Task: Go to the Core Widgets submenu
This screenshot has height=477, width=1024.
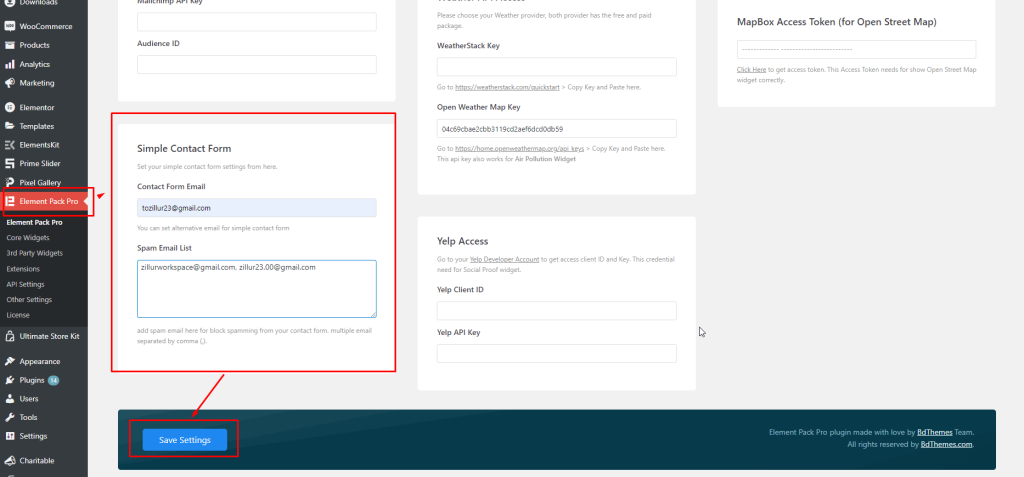Action: (27, 238)
